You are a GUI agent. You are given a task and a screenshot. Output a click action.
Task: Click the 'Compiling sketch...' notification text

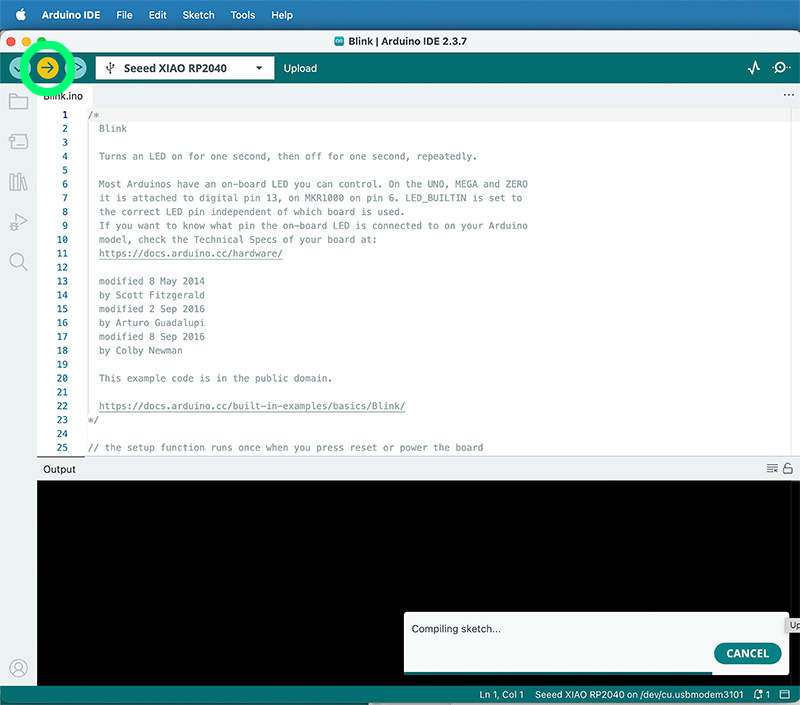click(456, 628)
